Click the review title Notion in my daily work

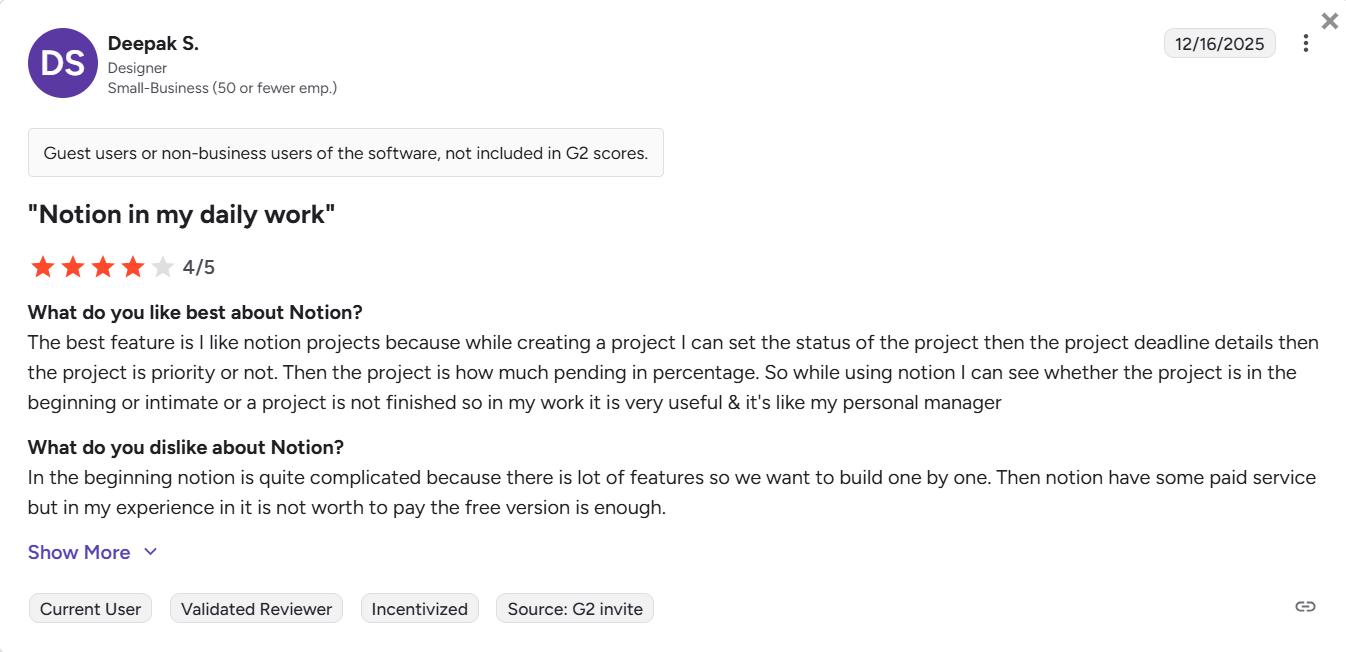point(181,214)
